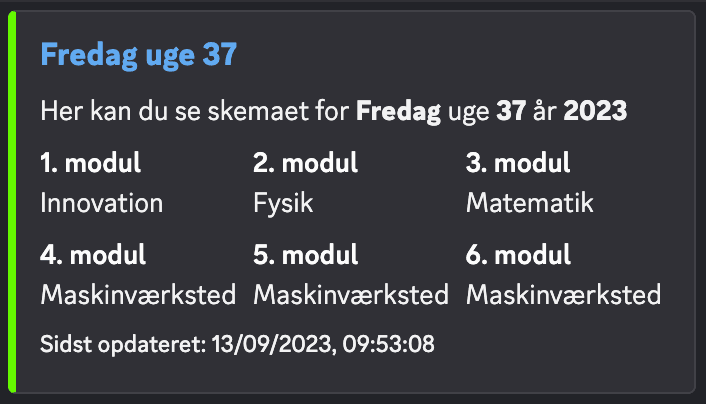Click the "Innovation" subject text
Viewport: 706px width, 404px height.
click(x=101, y=203)
